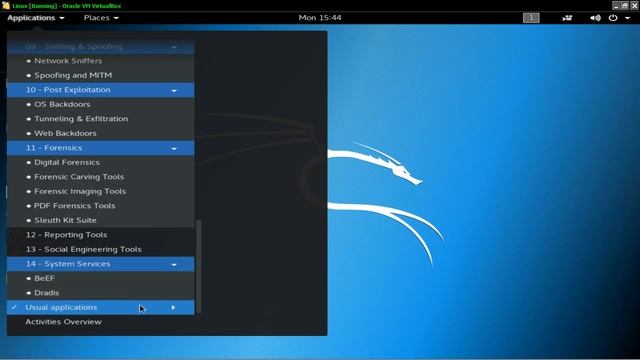Collapse arrow beside 14 - System Services
Image resolution: width=640 pixels, height=360 pixels.
174,264
